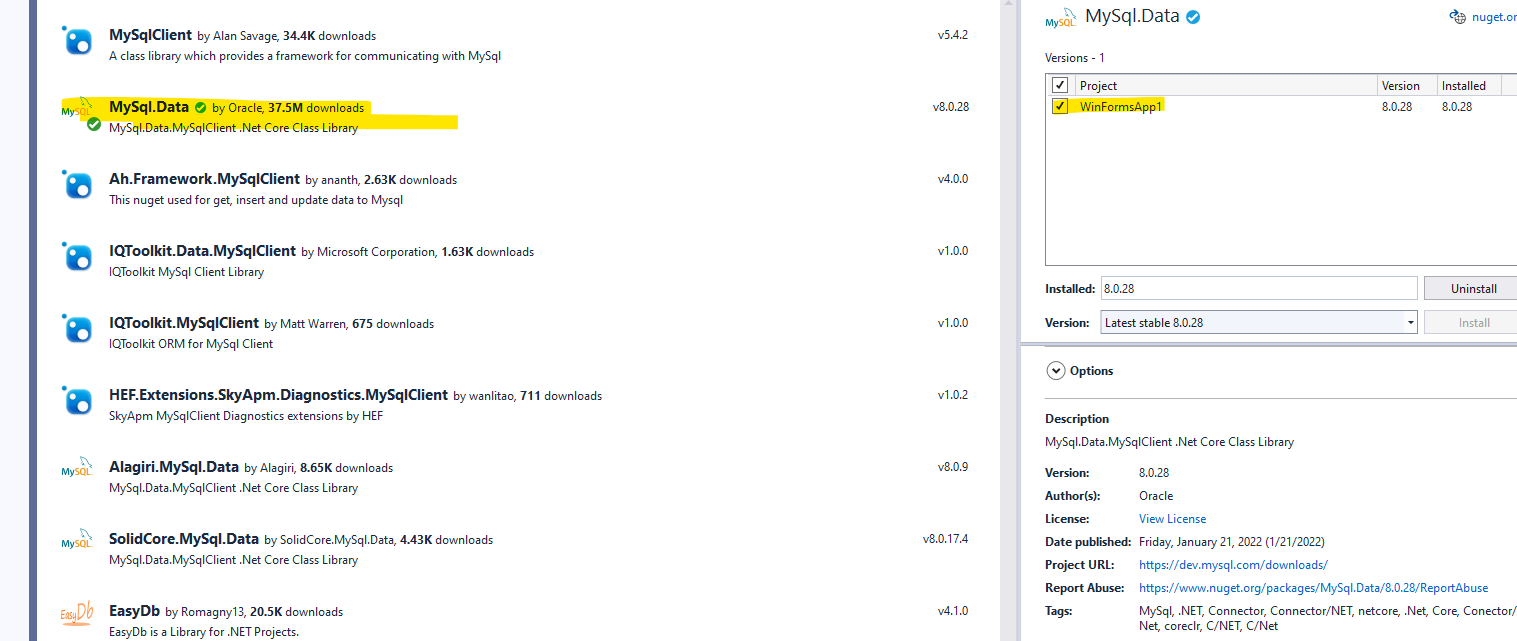Click the IQToolkit.MySqlClient package icon

click(x=77, y=328)
